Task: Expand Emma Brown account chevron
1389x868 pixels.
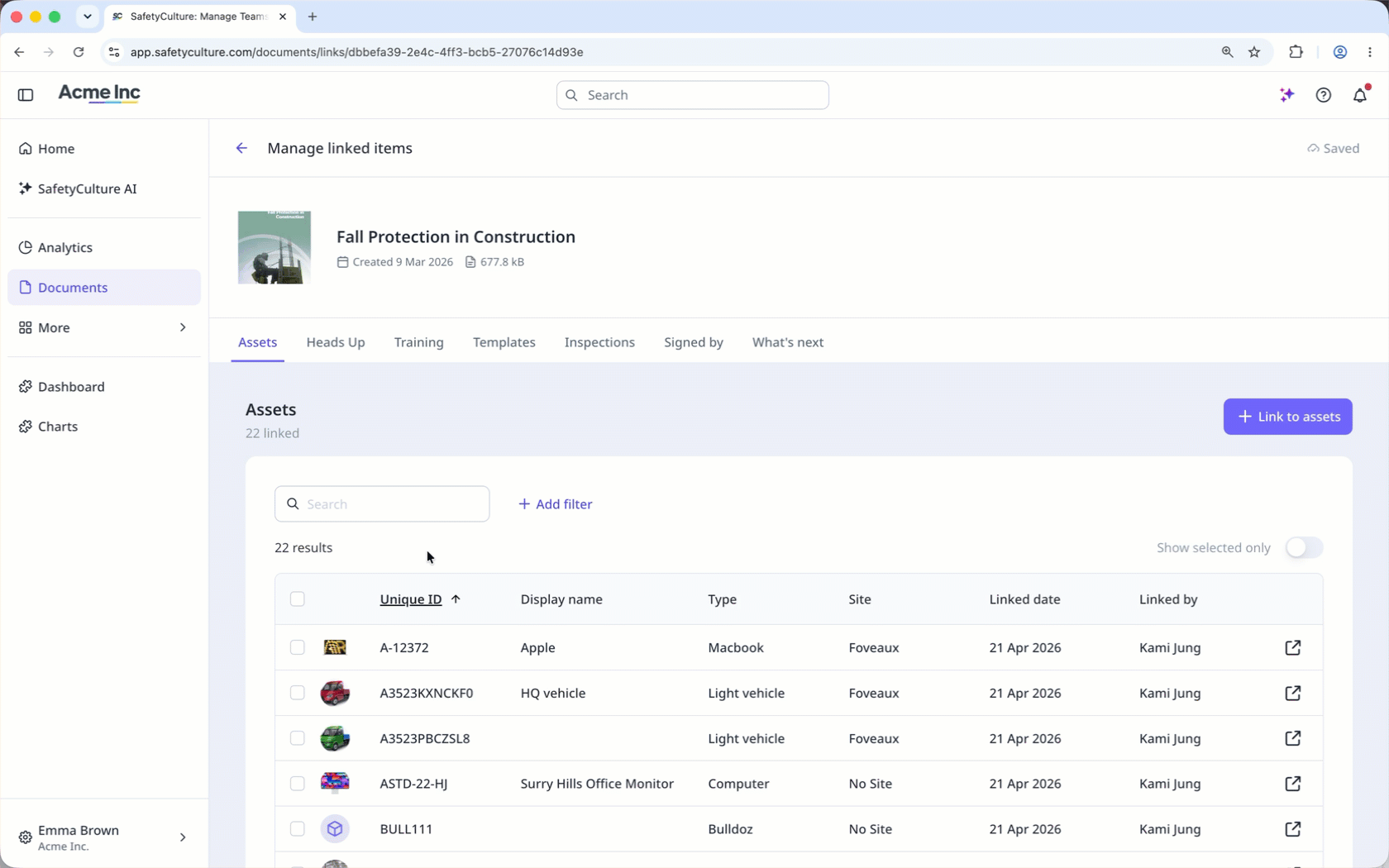Action: (x=183, y=837)
